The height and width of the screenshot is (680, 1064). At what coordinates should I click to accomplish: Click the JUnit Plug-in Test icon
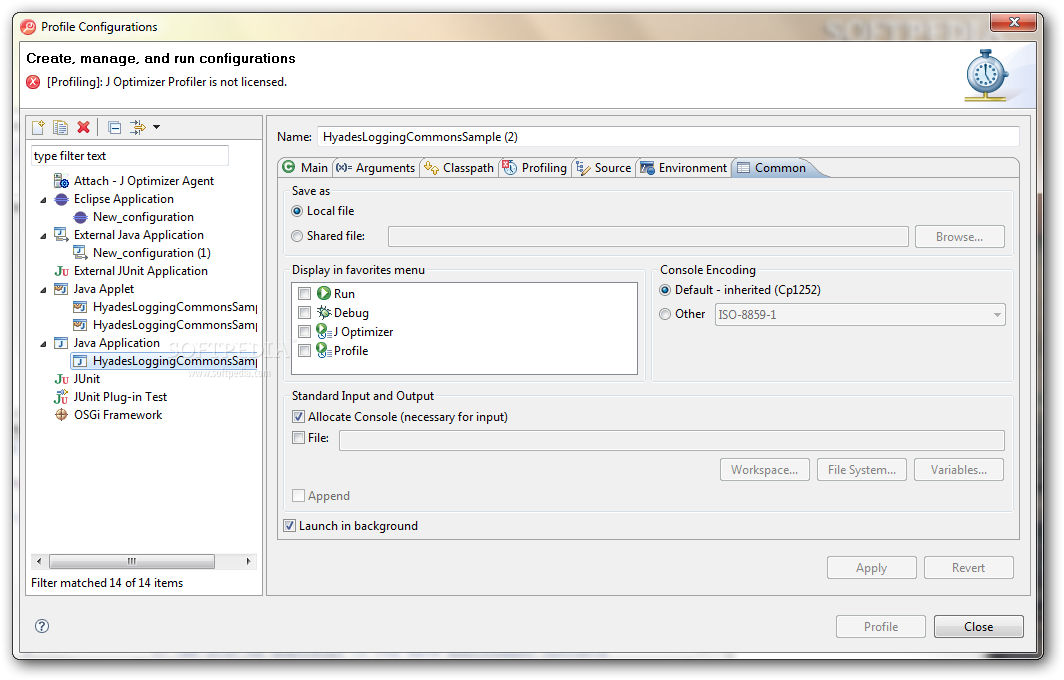(x=61, y=397)
